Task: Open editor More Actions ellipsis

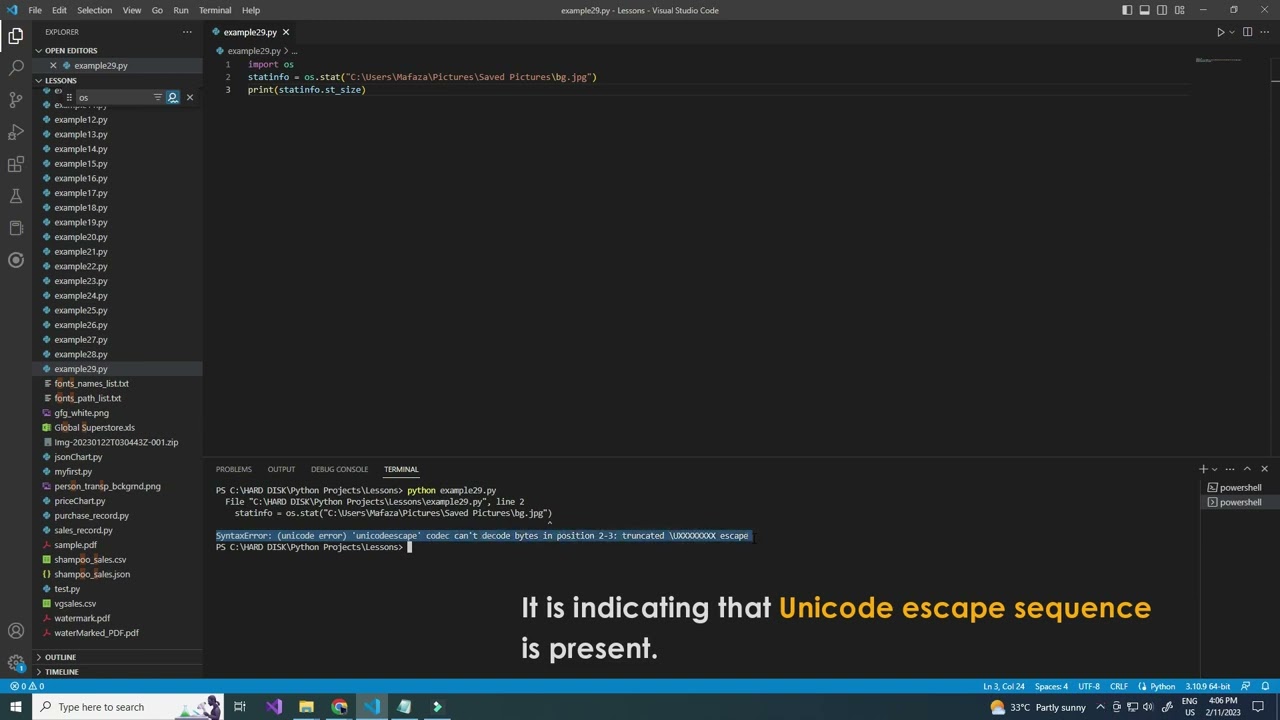Action: (x=1265, y=32)
